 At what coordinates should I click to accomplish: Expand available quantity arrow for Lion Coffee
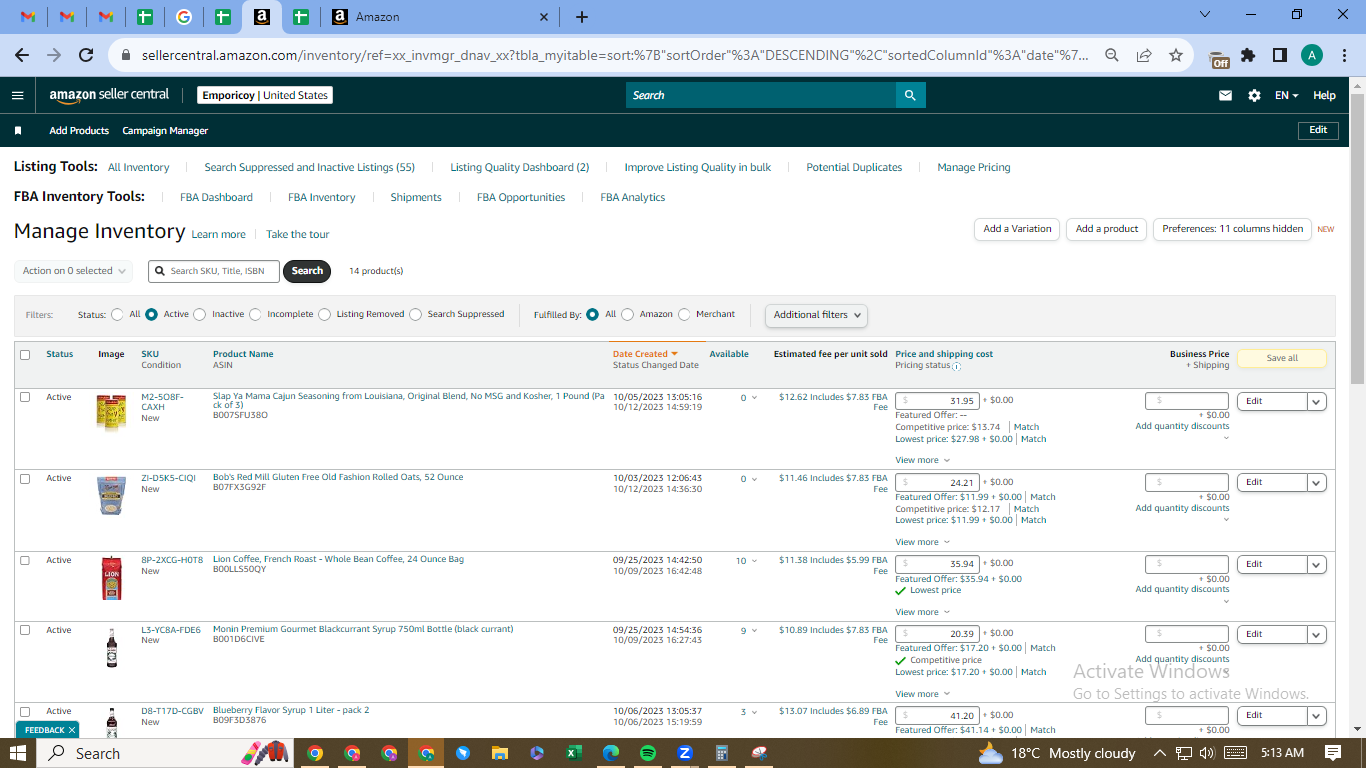(754, 561)
